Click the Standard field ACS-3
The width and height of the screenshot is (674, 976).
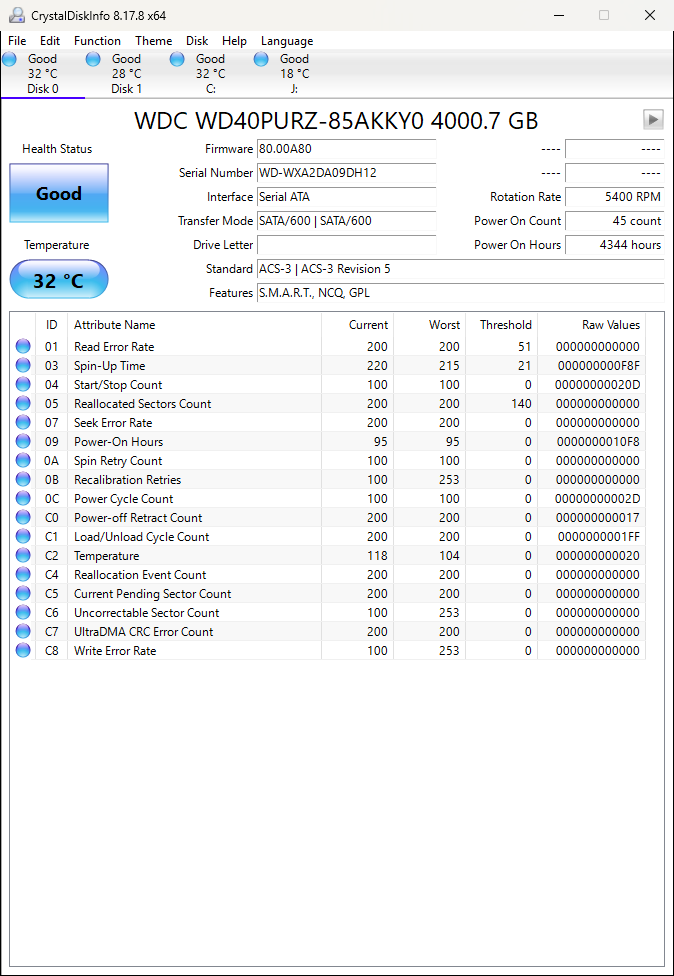461,269
